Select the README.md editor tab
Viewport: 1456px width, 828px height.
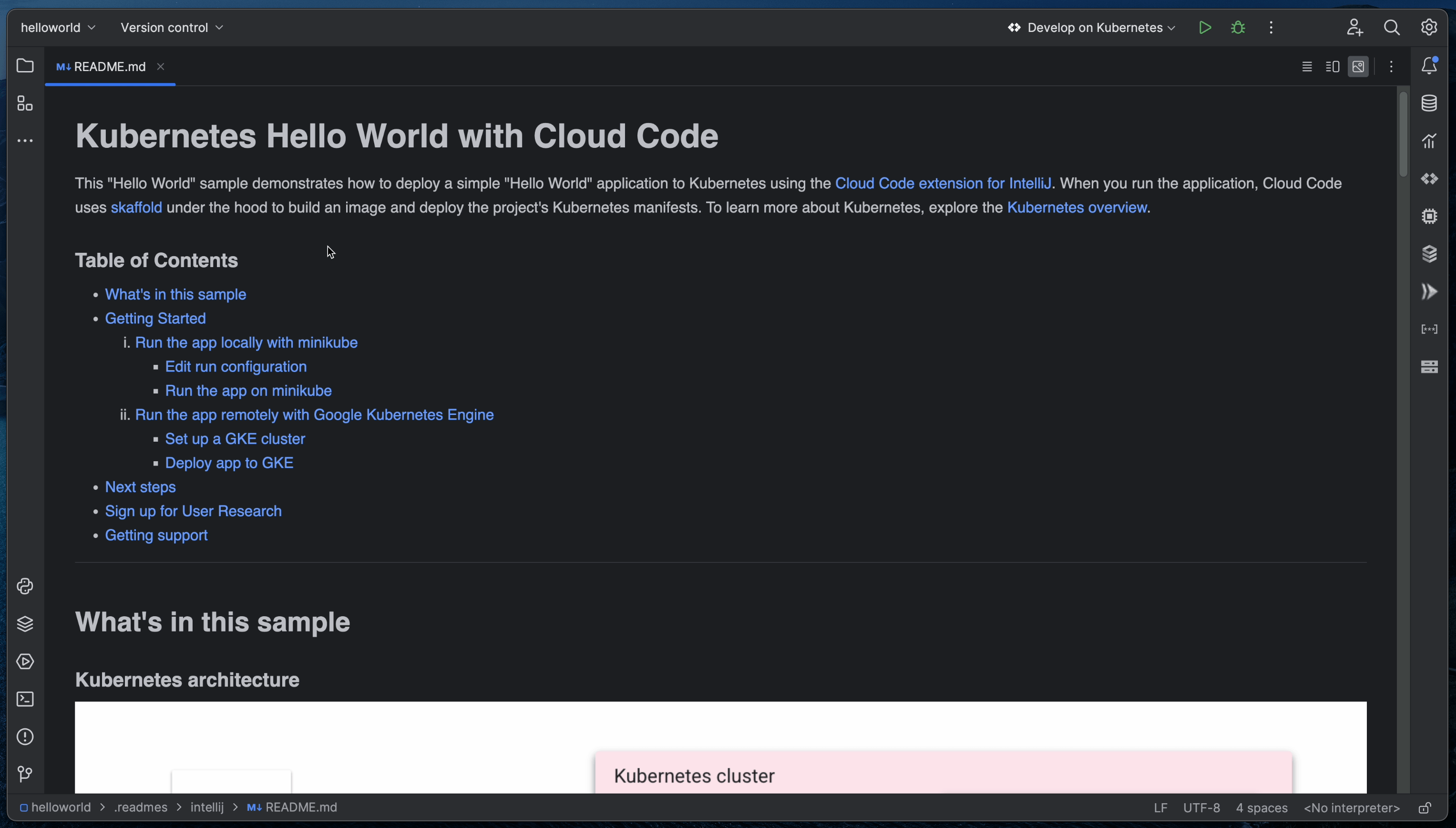[x=109, y=67]
